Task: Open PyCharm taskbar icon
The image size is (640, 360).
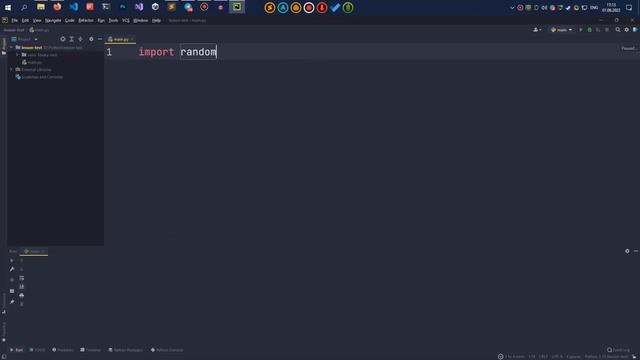Action: [237, 7]
